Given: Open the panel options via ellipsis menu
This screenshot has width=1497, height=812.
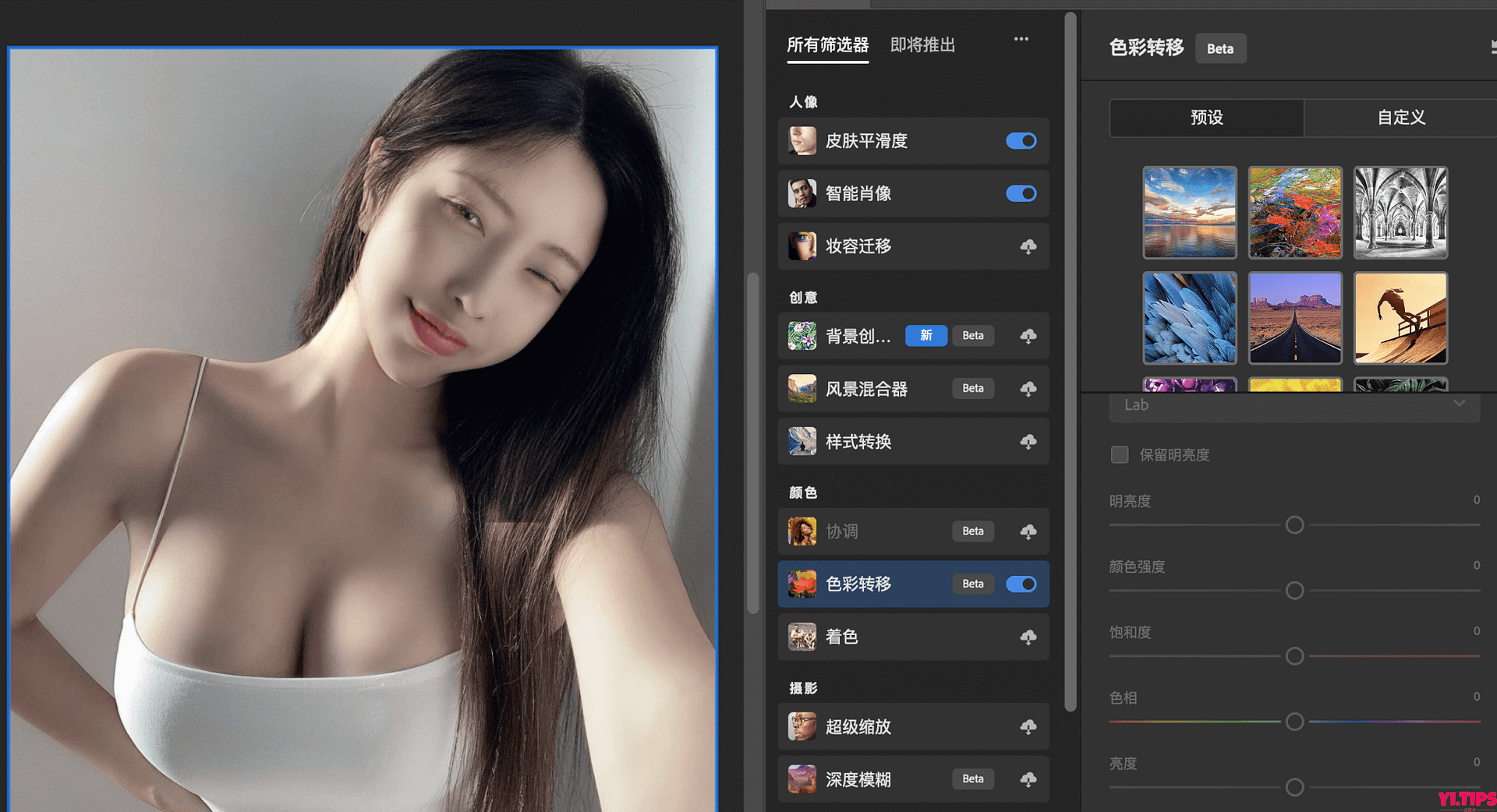Looking at the screenshot, I should coord(1021,38).
